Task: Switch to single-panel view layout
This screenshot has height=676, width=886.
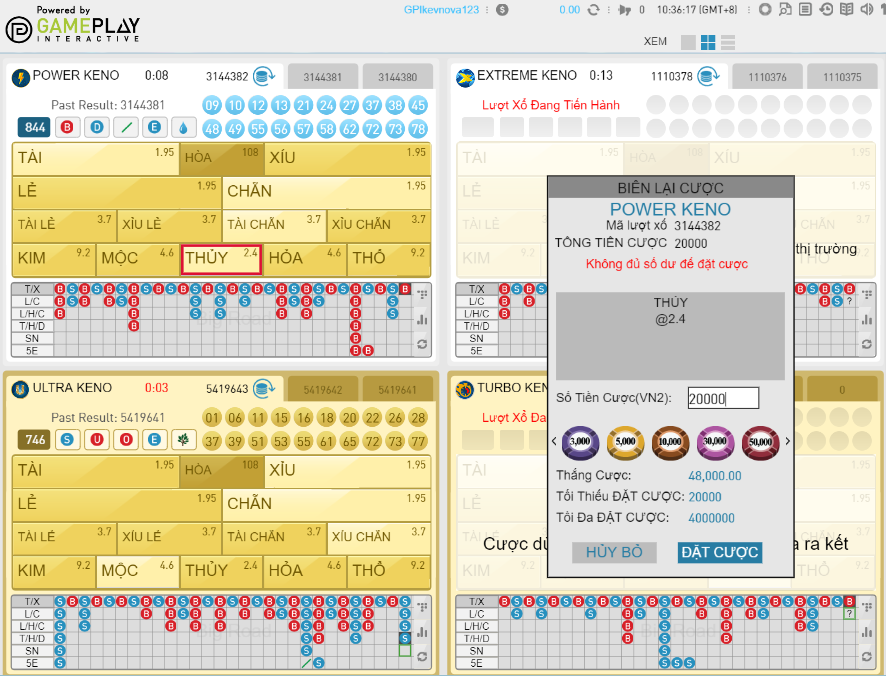Action: pyautogui.click(x=688, y=42)
